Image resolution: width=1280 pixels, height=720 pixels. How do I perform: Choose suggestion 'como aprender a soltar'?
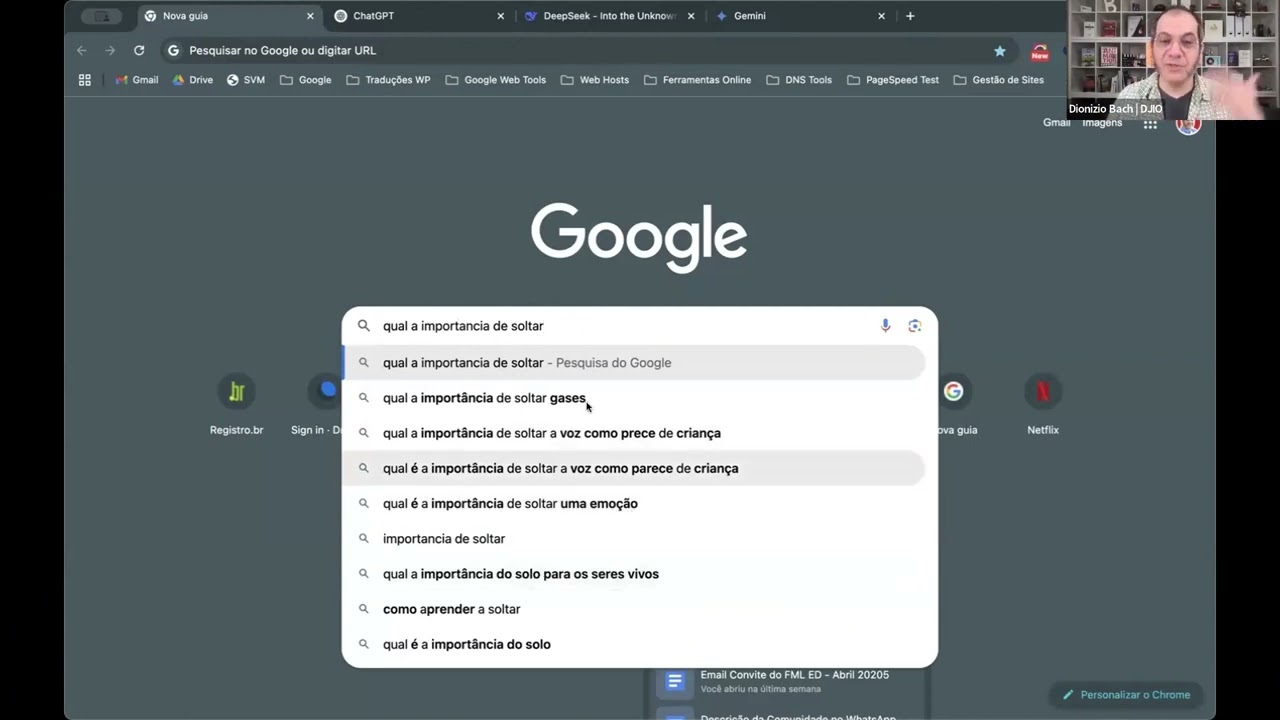452,609
